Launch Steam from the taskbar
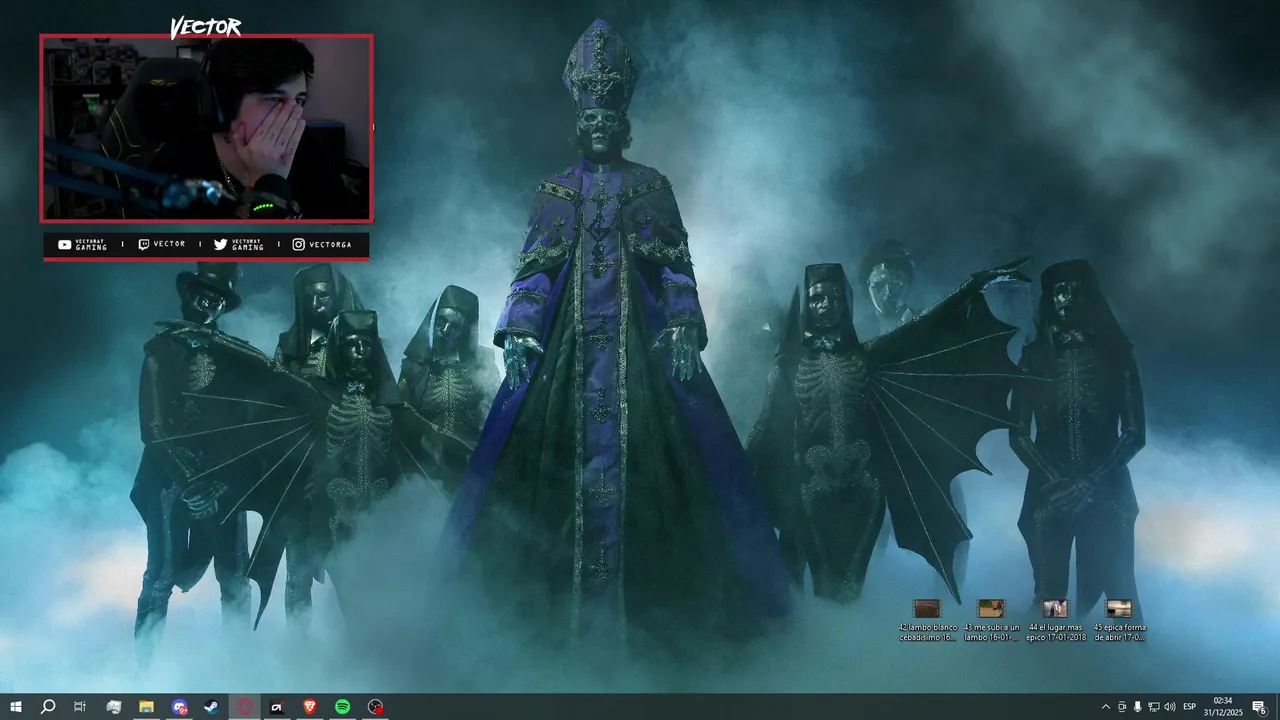 click(212, 707)
